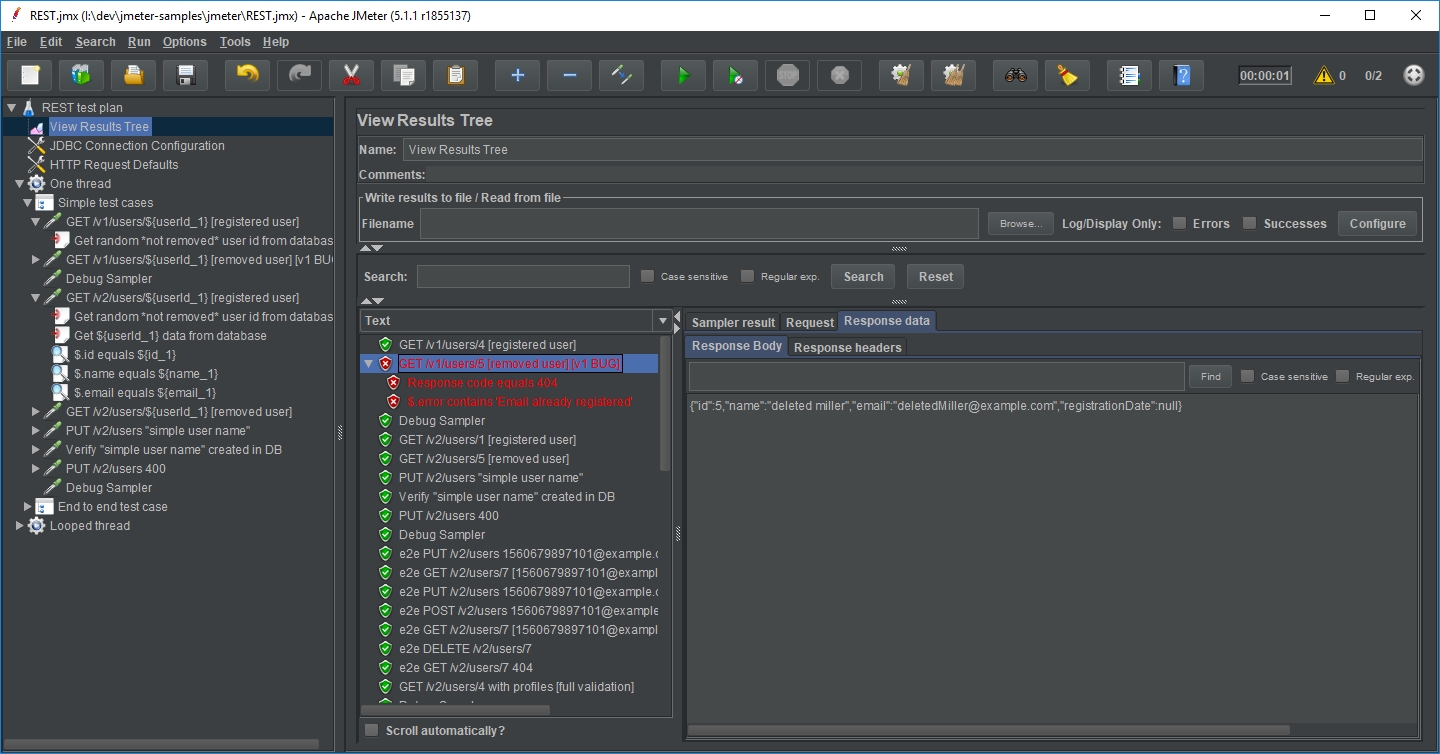This screenshot has width=1440, height=754.
Task: Click the Reset button
Action: click(936, 276)
